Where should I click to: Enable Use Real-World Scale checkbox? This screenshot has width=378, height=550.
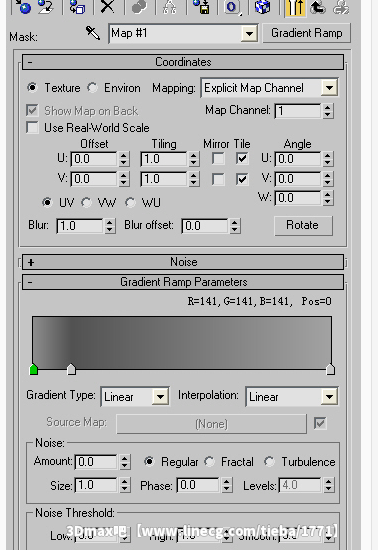32,127
